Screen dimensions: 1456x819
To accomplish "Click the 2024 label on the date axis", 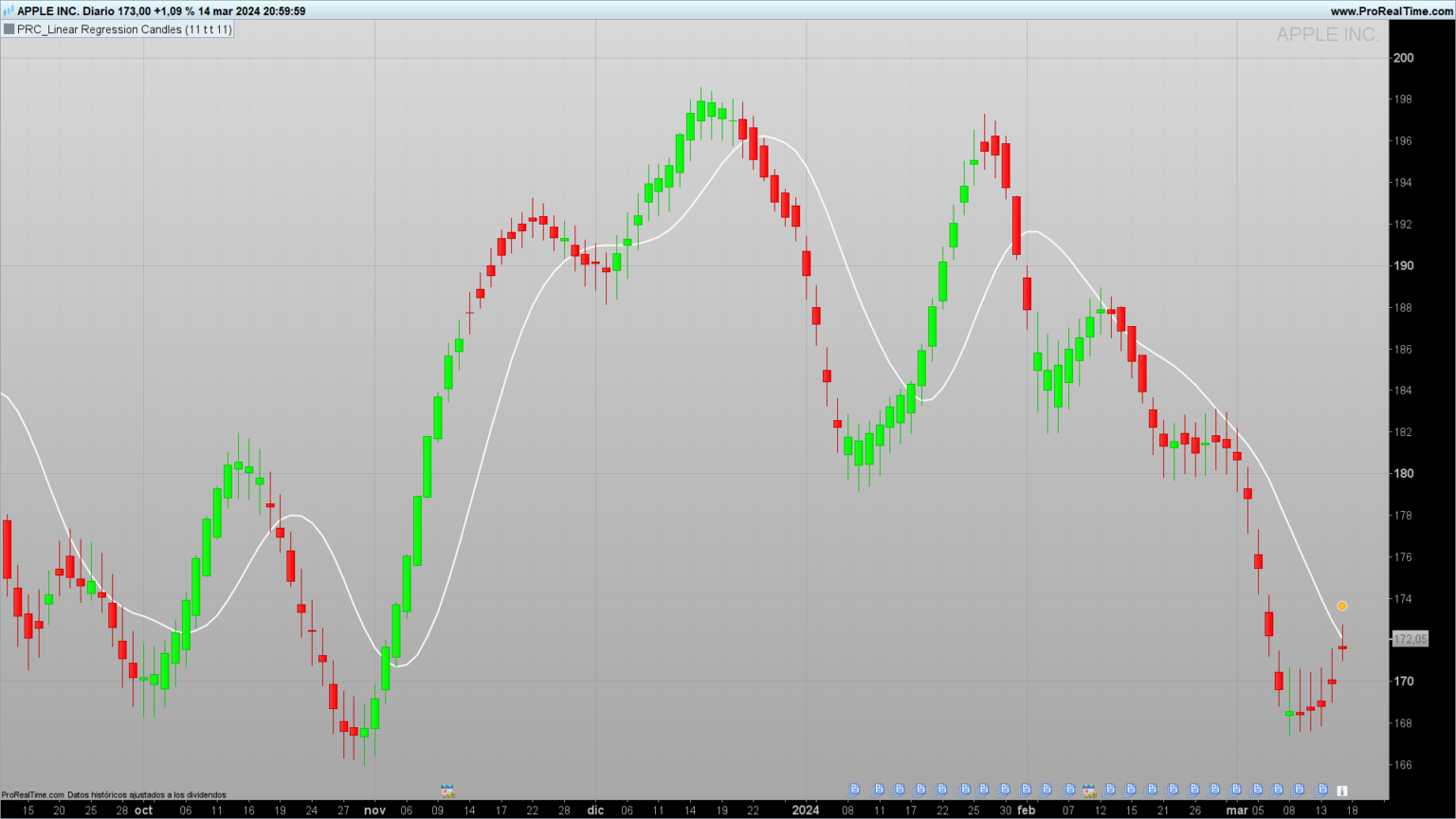I will (x=806, y=810).
